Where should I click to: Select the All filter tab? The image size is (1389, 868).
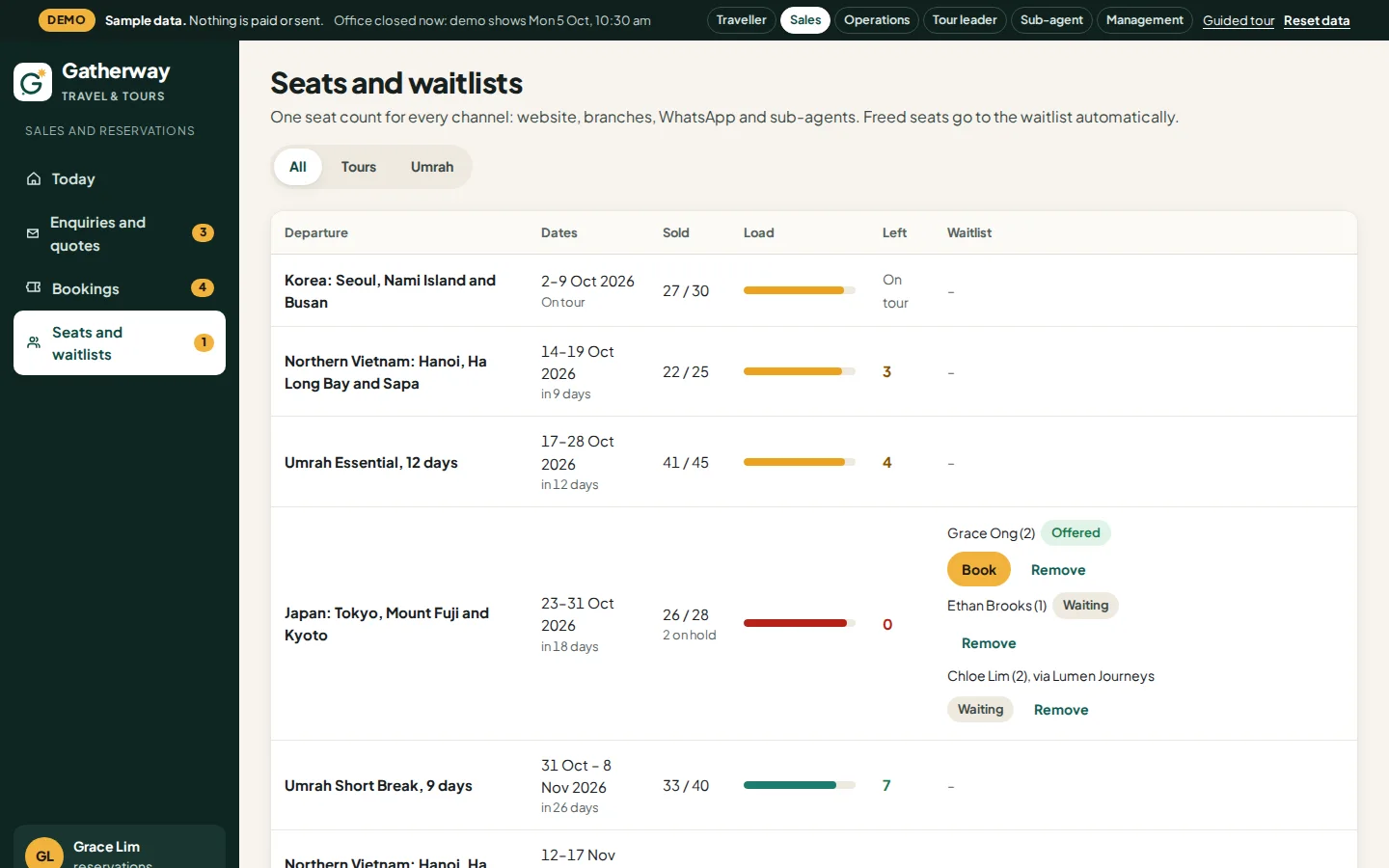pos(298,167)
